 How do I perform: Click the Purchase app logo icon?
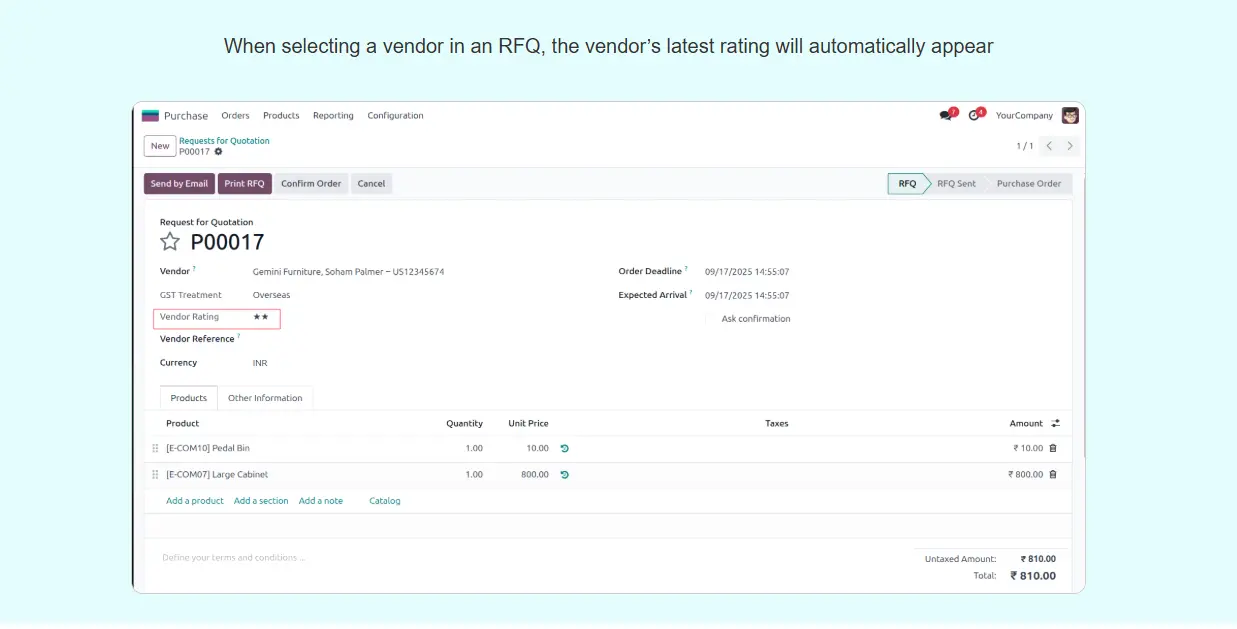150,116
